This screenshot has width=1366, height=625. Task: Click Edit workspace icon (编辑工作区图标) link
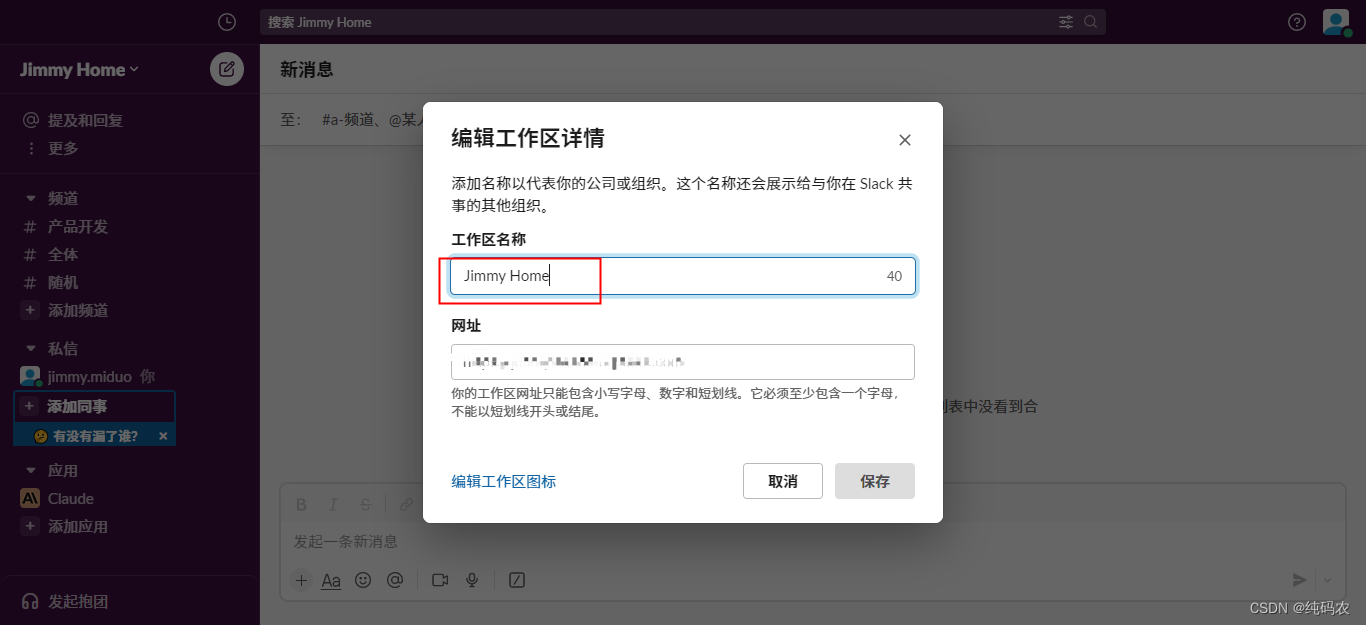(x=504, y=481)
